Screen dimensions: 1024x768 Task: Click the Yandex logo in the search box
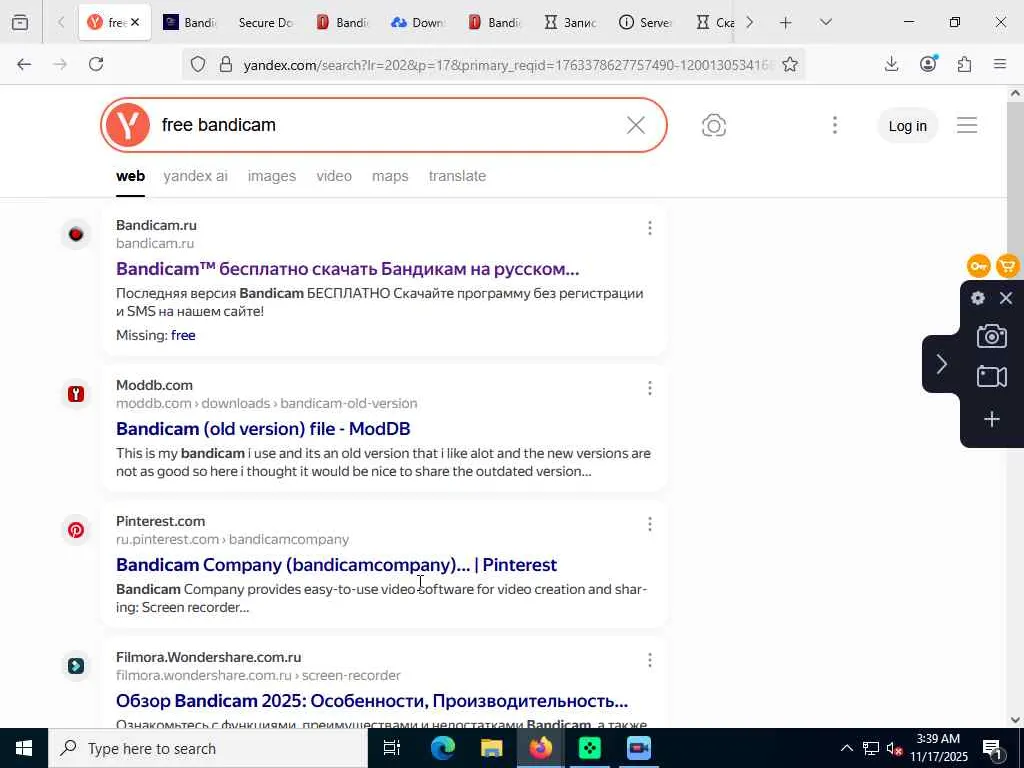pos(127,125)
